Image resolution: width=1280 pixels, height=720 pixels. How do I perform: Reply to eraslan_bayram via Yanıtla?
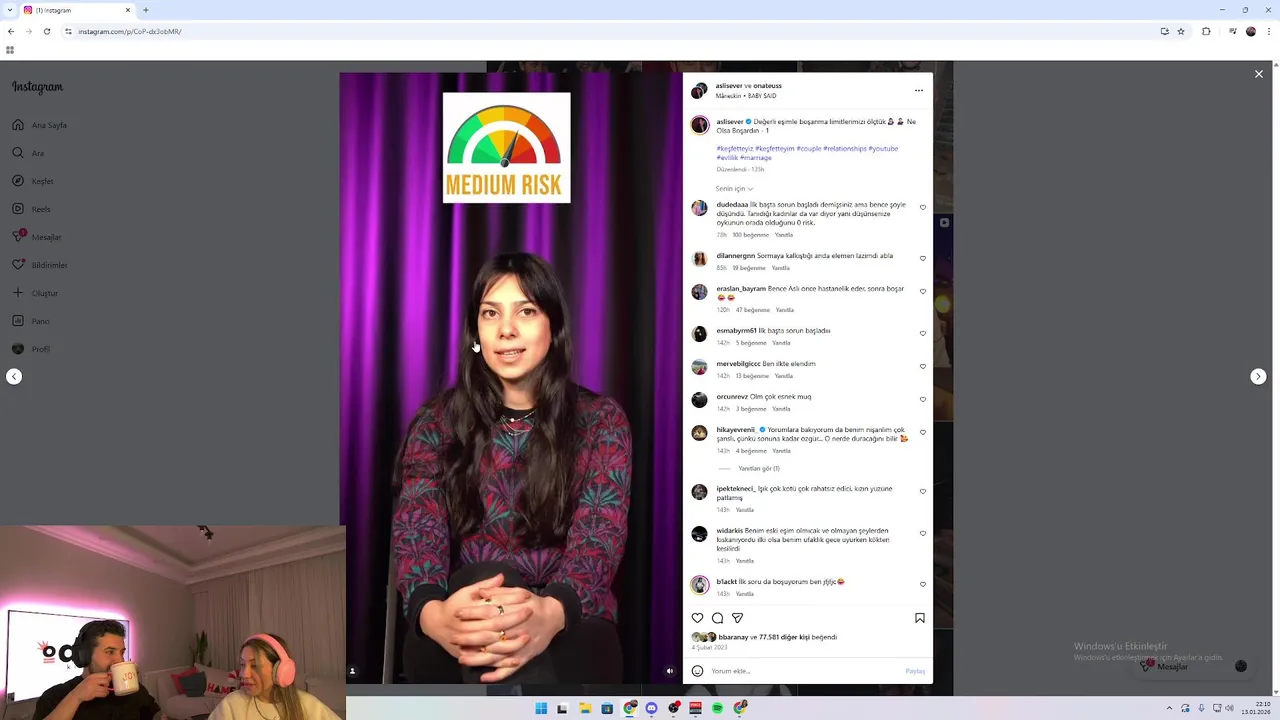click(785, 310)
